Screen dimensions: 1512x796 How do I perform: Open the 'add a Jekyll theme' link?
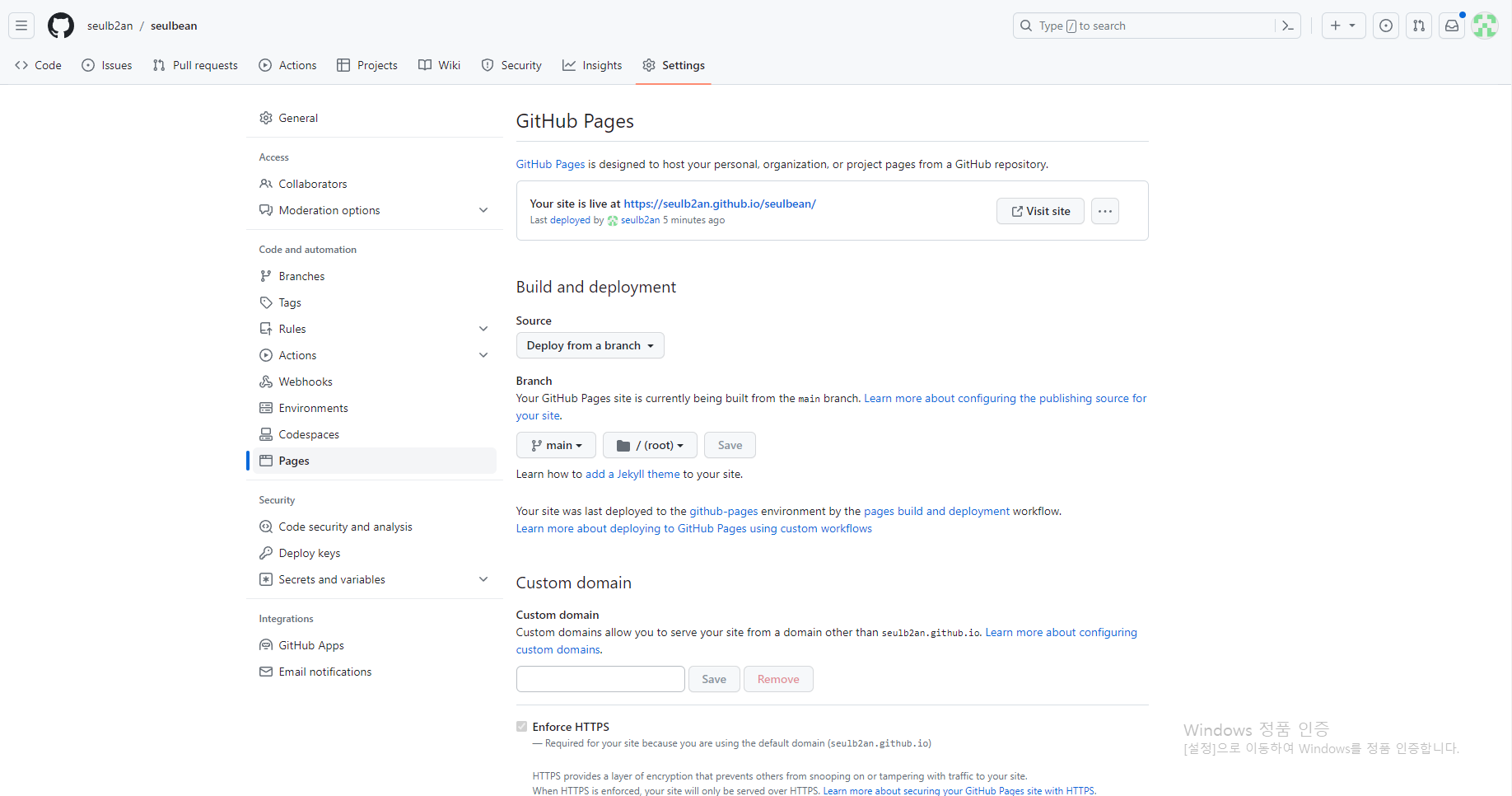(x=632, y=474)
